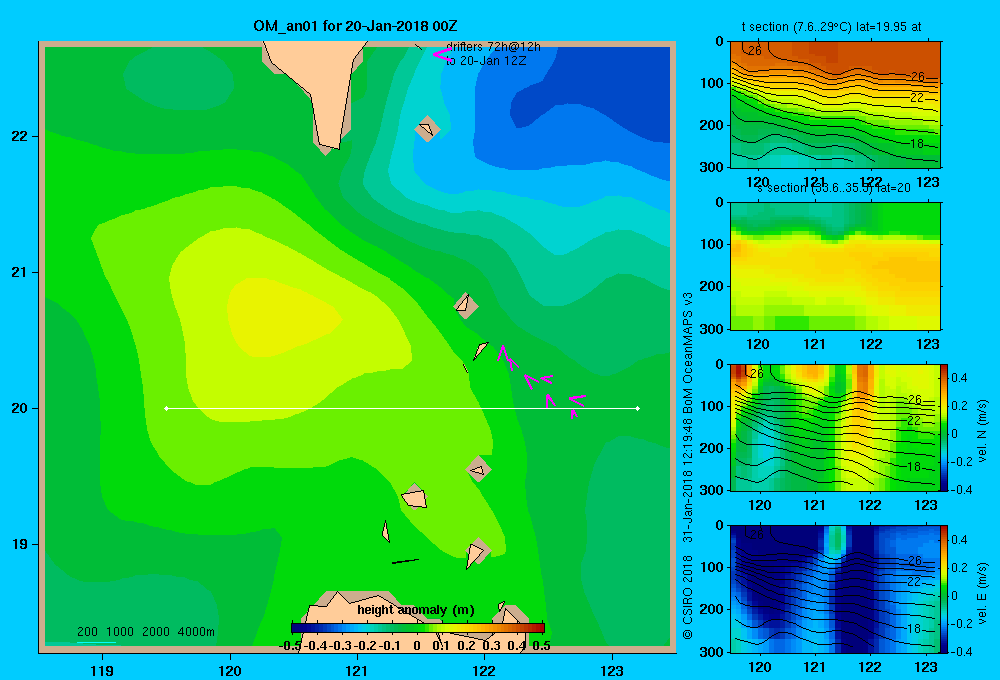Click the "0.4" tick on the vel. N scale
The height and width of the screenshot is (680, 1000).
pyautogui.click(x=959, y=378)
